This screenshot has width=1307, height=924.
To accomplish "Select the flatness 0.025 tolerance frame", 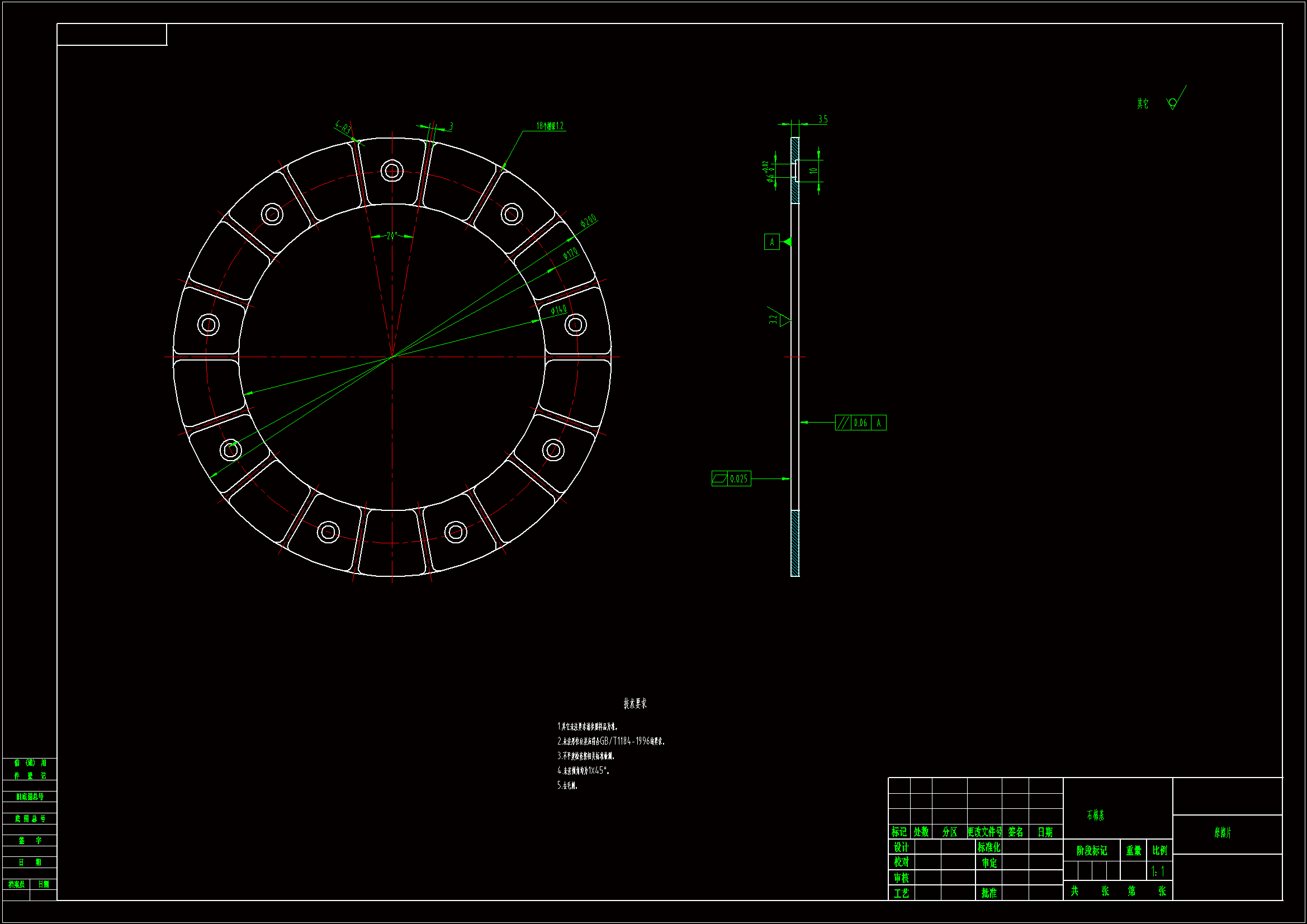I will [731, 479].
